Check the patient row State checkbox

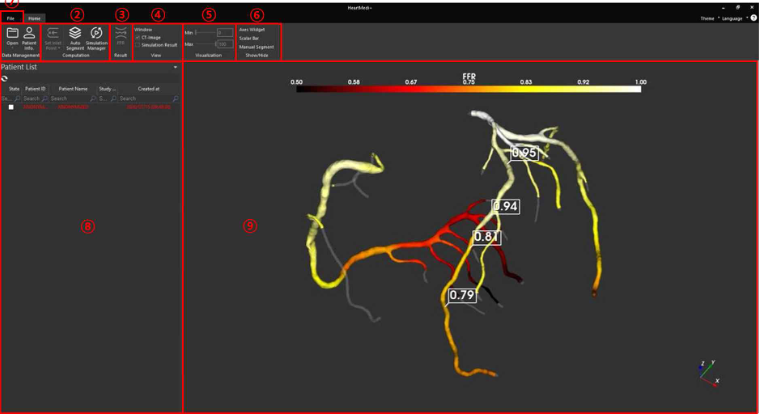pos(11,107)
